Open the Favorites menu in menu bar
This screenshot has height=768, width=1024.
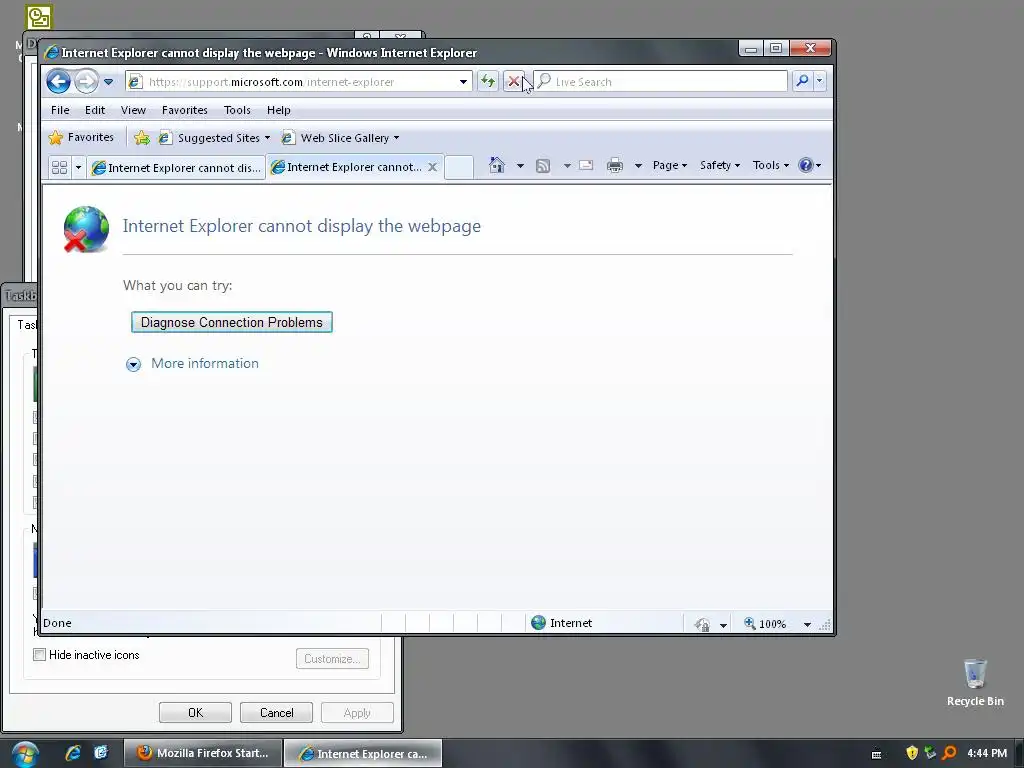(x=185, y=110)
